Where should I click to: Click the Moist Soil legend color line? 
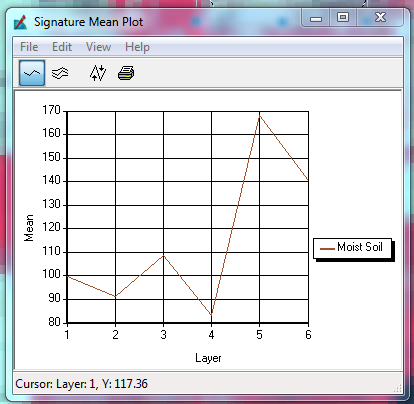(327, 248)
